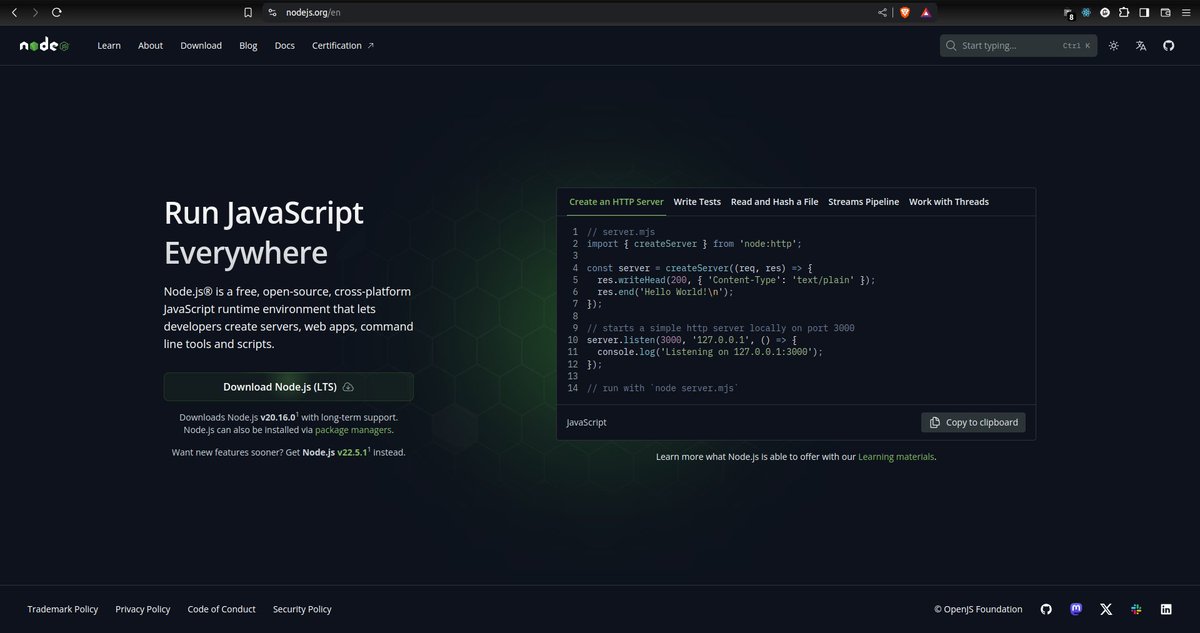
Task: Toggle the light/dark theme sun icon
Action: pos(1113,46)
